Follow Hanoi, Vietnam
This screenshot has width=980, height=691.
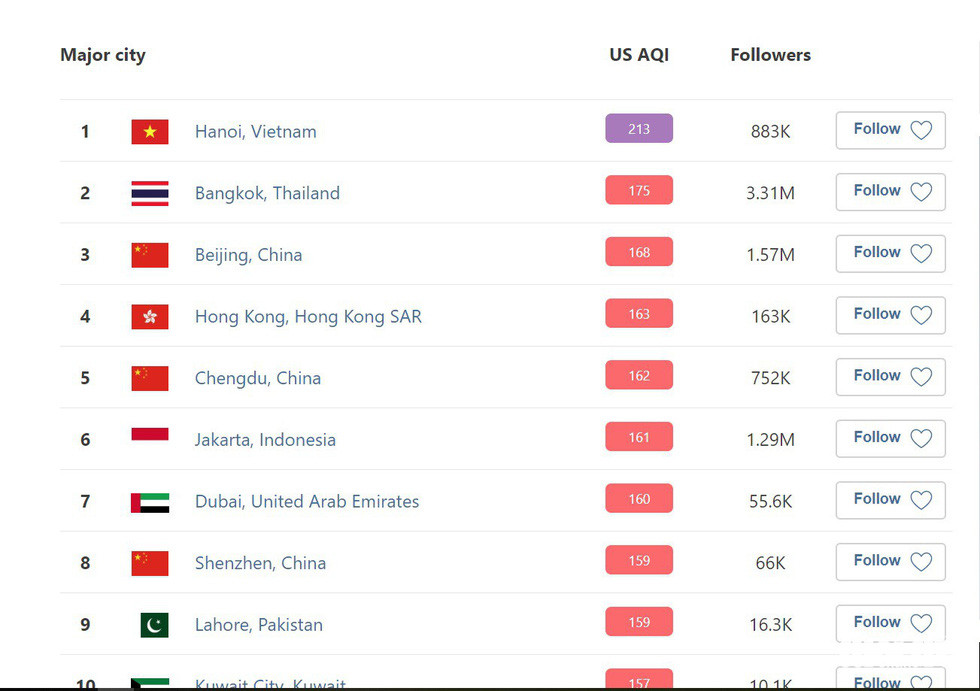[x=890, y=130]
